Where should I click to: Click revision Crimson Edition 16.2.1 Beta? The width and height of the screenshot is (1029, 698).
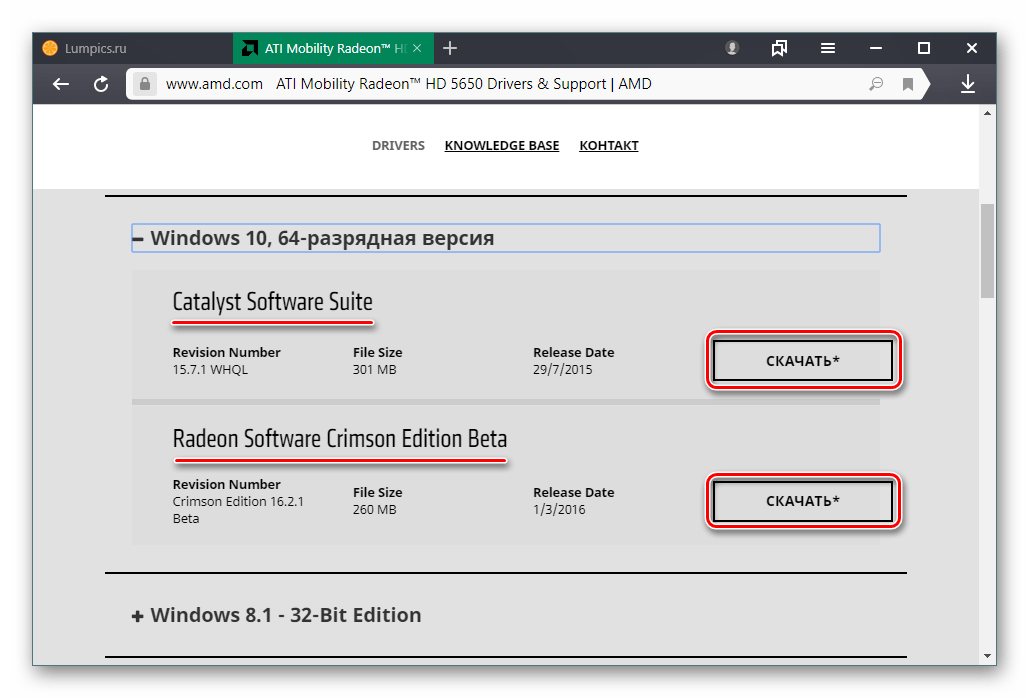238,510
